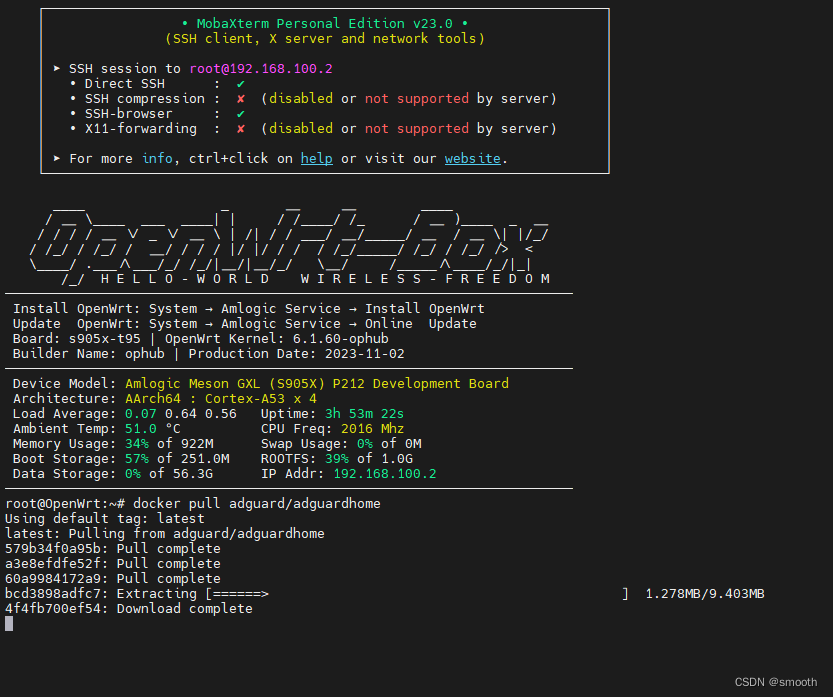Click the layer ID 579b34f0a95b line
This screenshot has width=833, height=697.
(x=113, y=548)
